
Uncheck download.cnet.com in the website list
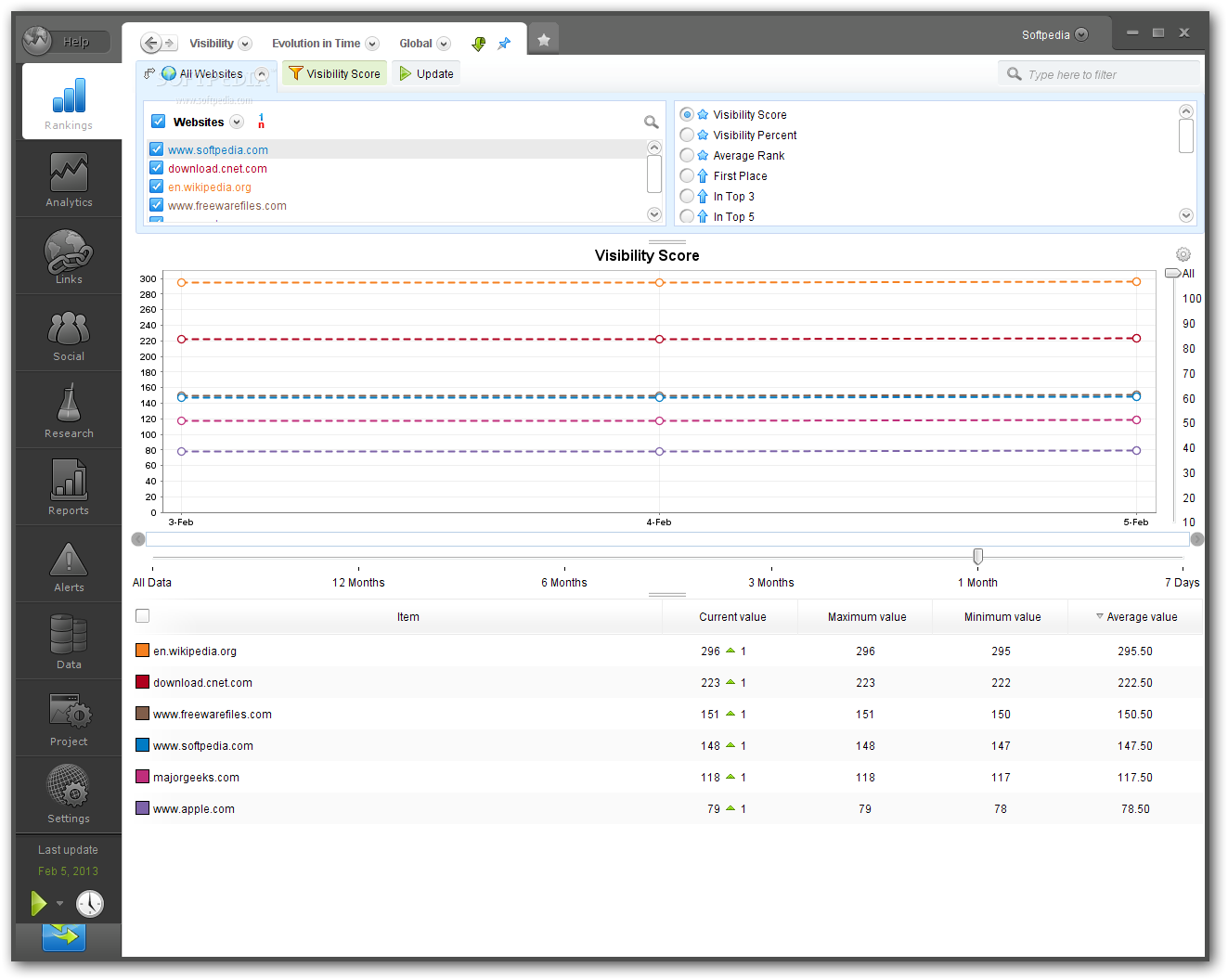pyautogui.click(x=157, y=168)
